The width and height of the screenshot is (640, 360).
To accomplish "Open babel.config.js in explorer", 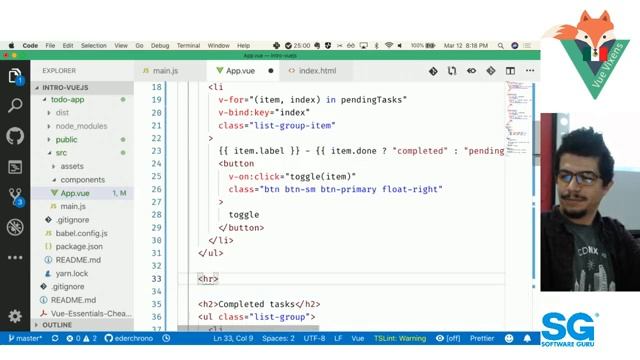I will [x=82, y=233].
